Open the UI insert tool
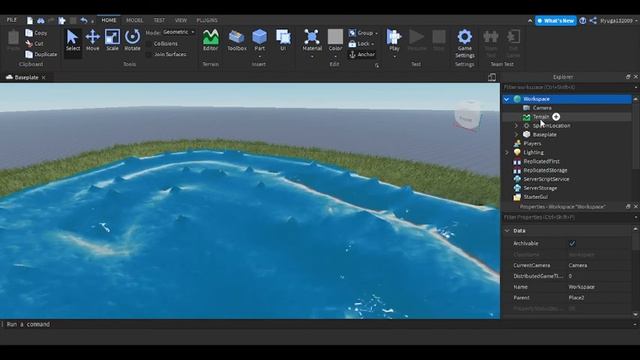This screenshot has width=640, height=360. [x=283, y=40]
